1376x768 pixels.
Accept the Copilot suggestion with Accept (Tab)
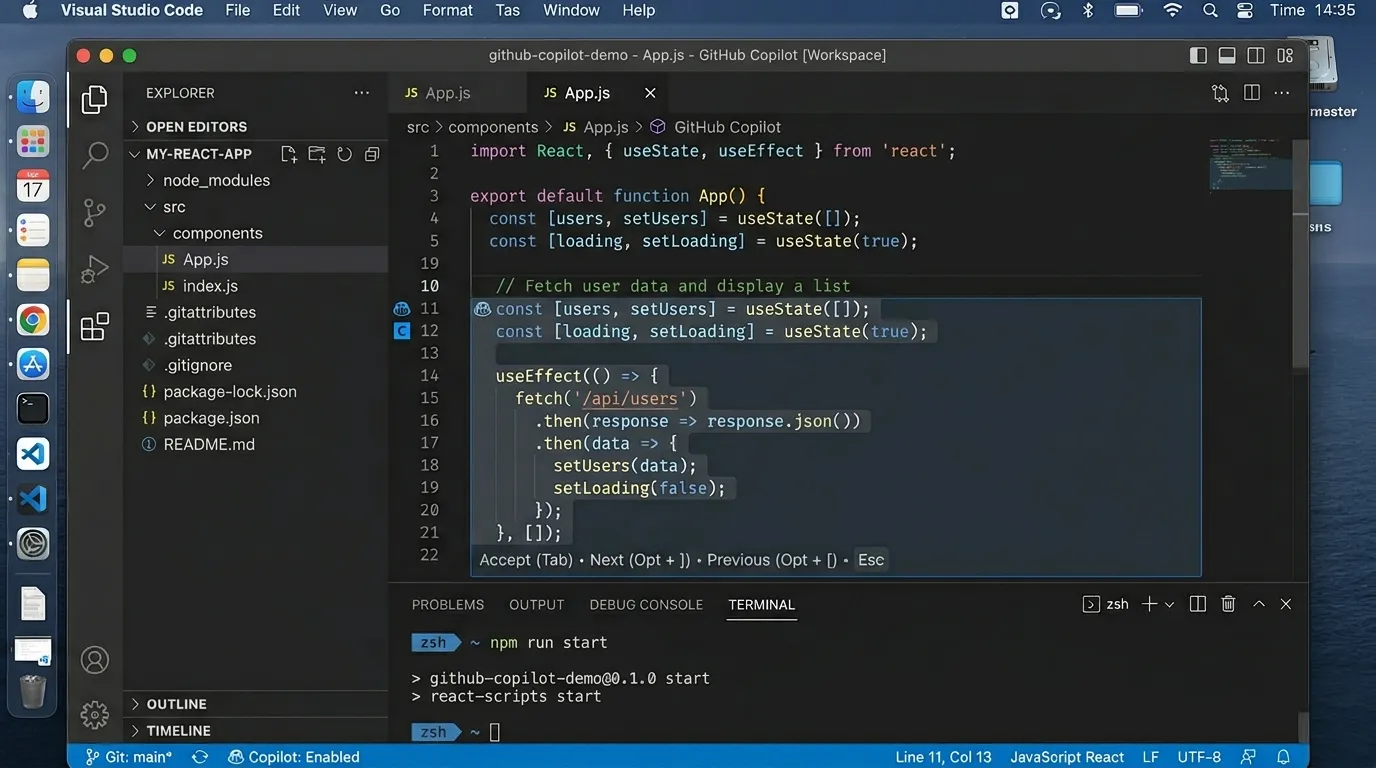click(x=526, y=560)
